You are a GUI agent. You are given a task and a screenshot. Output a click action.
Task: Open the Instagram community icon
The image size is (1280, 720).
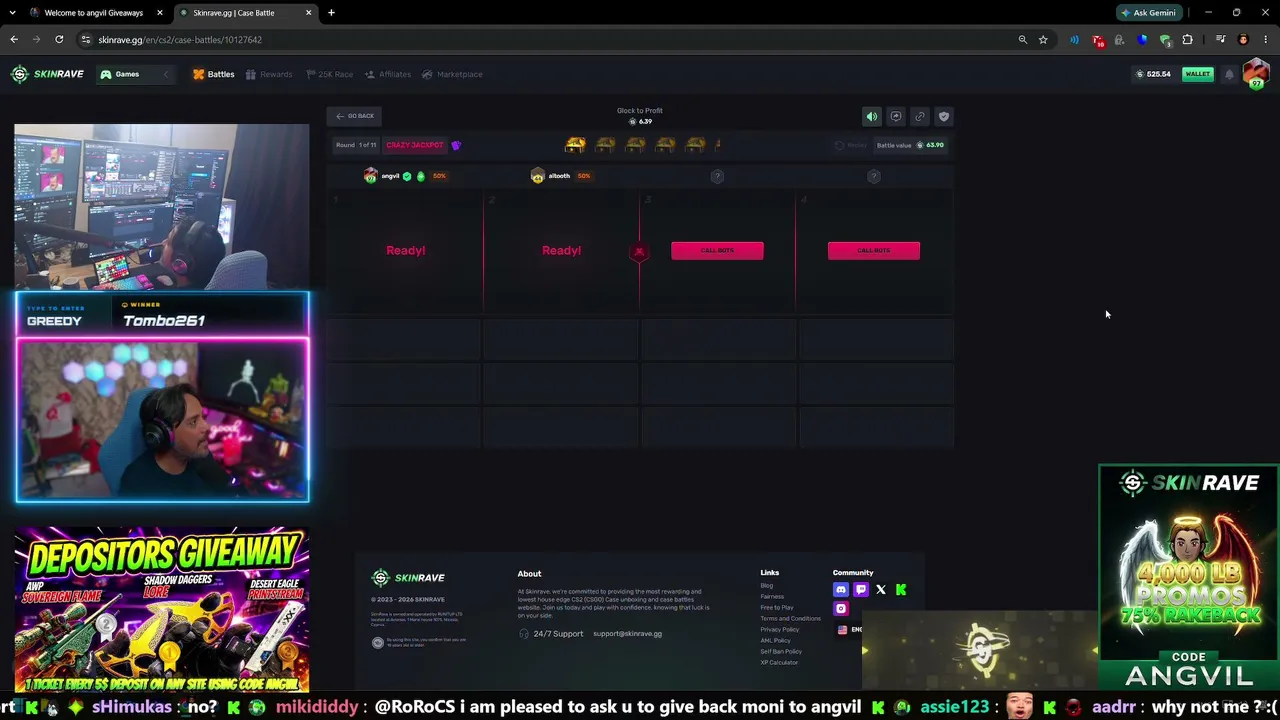click(841, 608)
